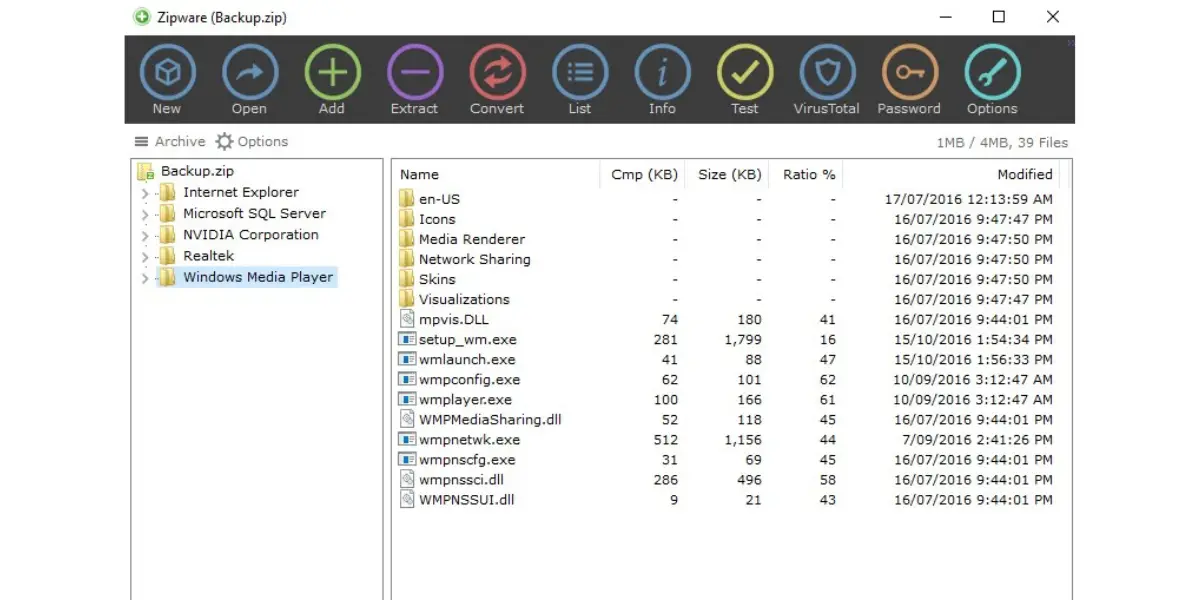Click the Open archive toolbar icon
This screenshot has height=600, width=1200.
coord(249,73)
